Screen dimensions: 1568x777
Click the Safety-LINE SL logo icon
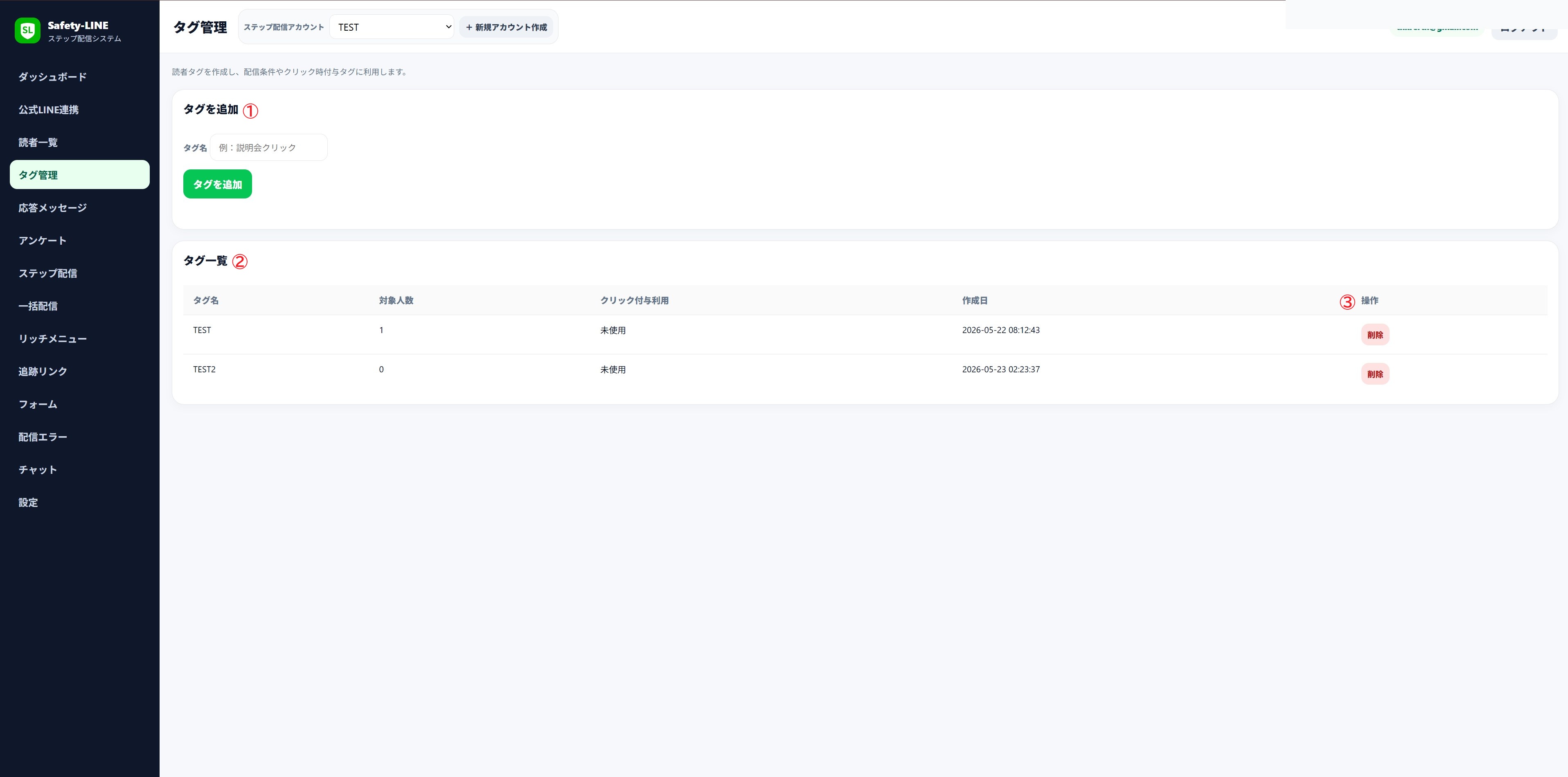(x=27, y=30)
